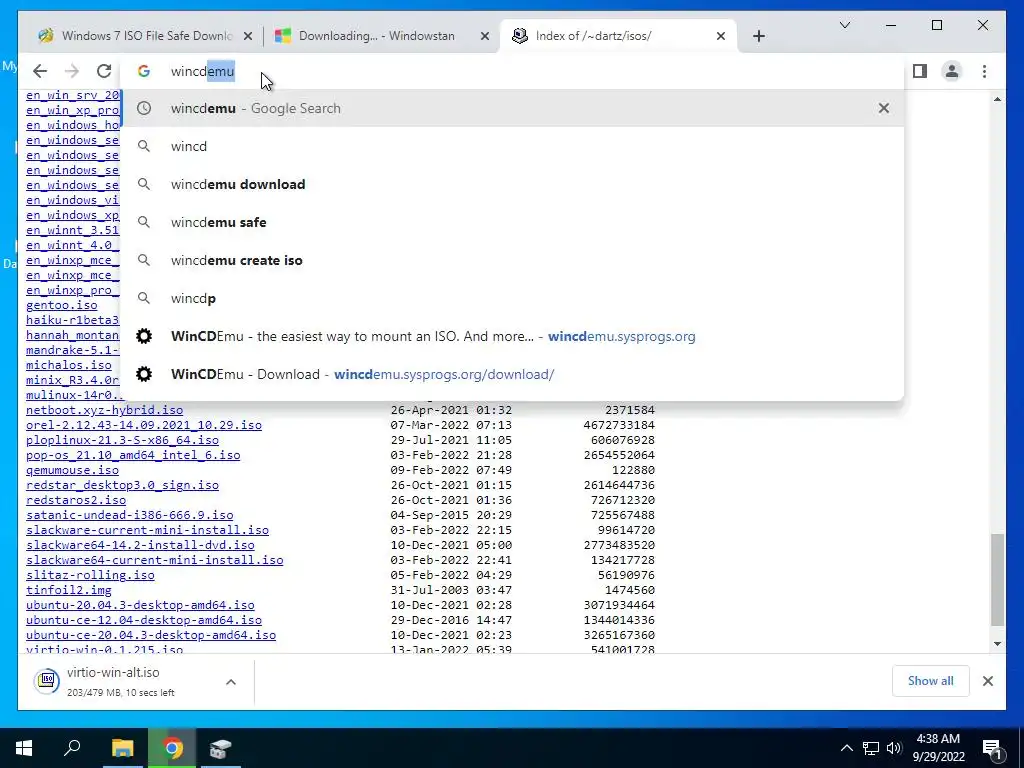Open redstaros2.iso link

76,500
